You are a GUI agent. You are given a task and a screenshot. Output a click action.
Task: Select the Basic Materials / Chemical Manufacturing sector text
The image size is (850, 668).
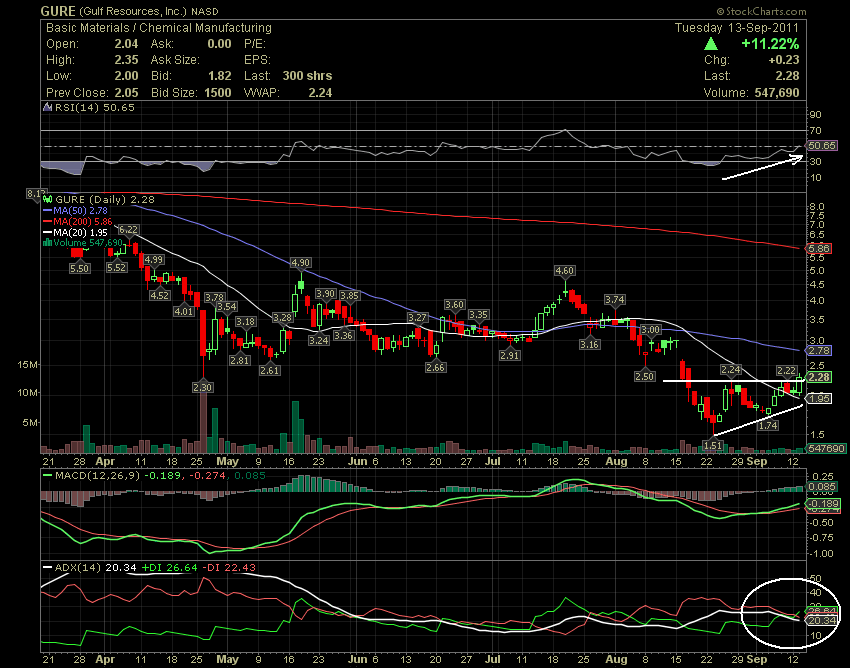pos(159,28)
